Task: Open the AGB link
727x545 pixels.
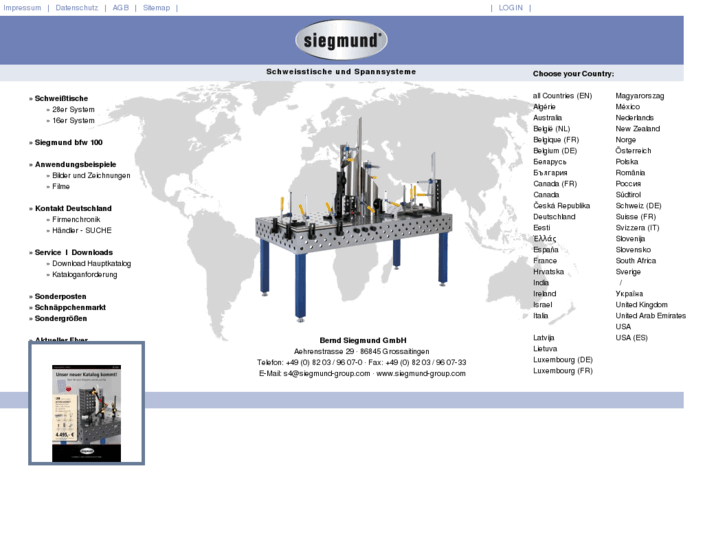Action: click(x=121, y=8)
